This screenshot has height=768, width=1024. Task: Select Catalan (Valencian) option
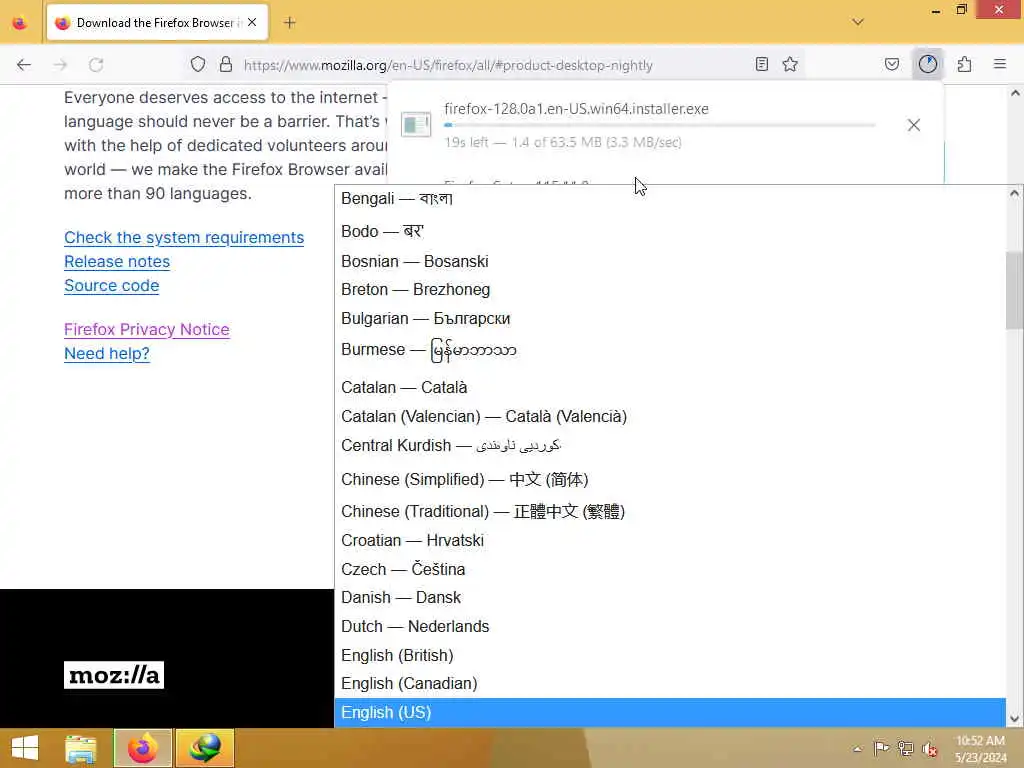(670, 417)
